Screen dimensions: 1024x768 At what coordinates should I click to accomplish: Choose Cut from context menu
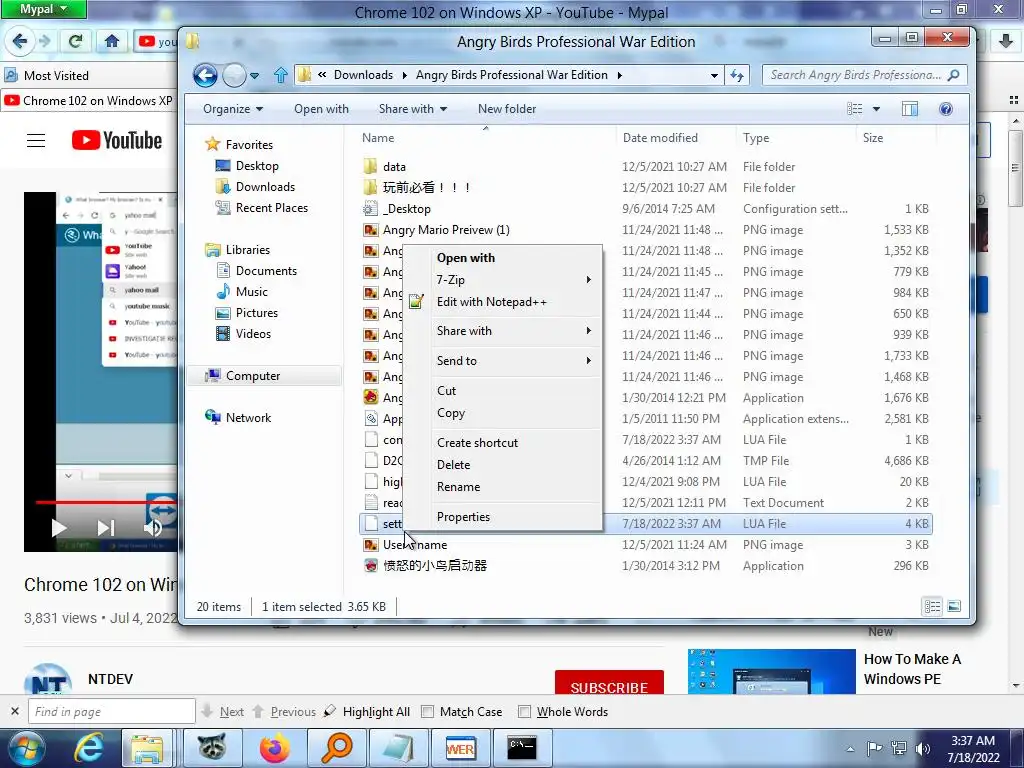[515, 391]
